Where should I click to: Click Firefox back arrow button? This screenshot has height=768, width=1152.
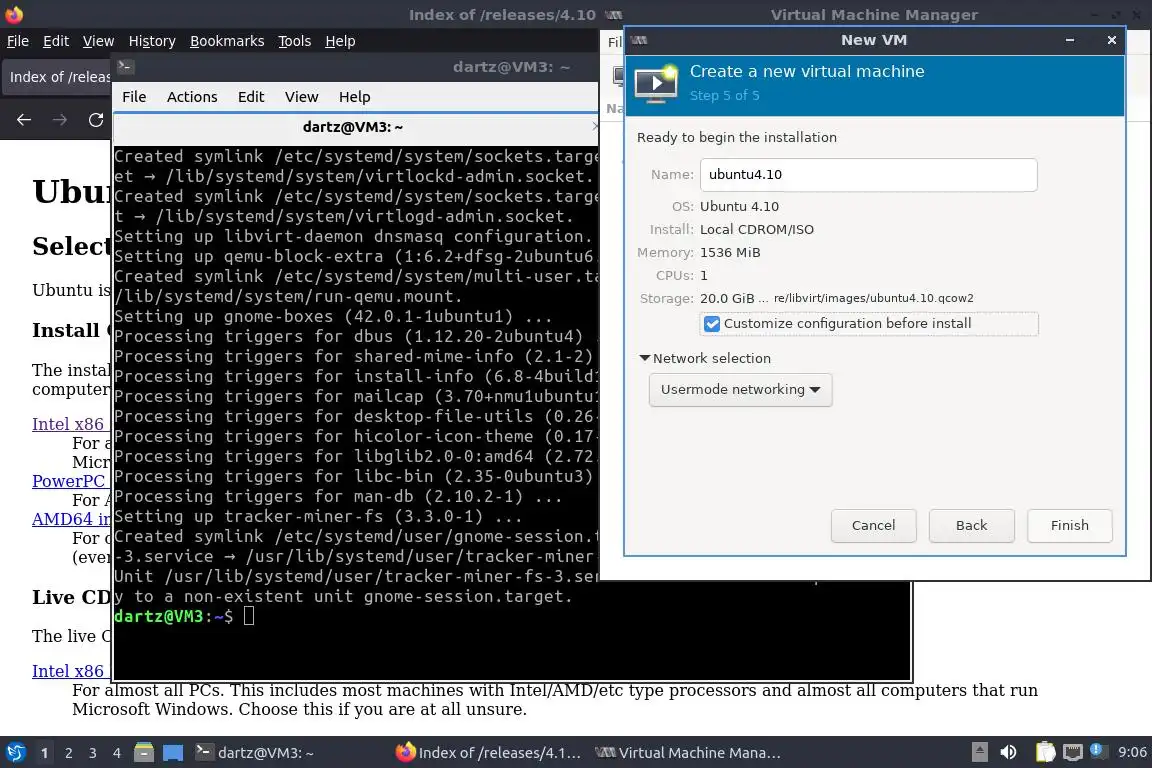[x=24, y=120]
